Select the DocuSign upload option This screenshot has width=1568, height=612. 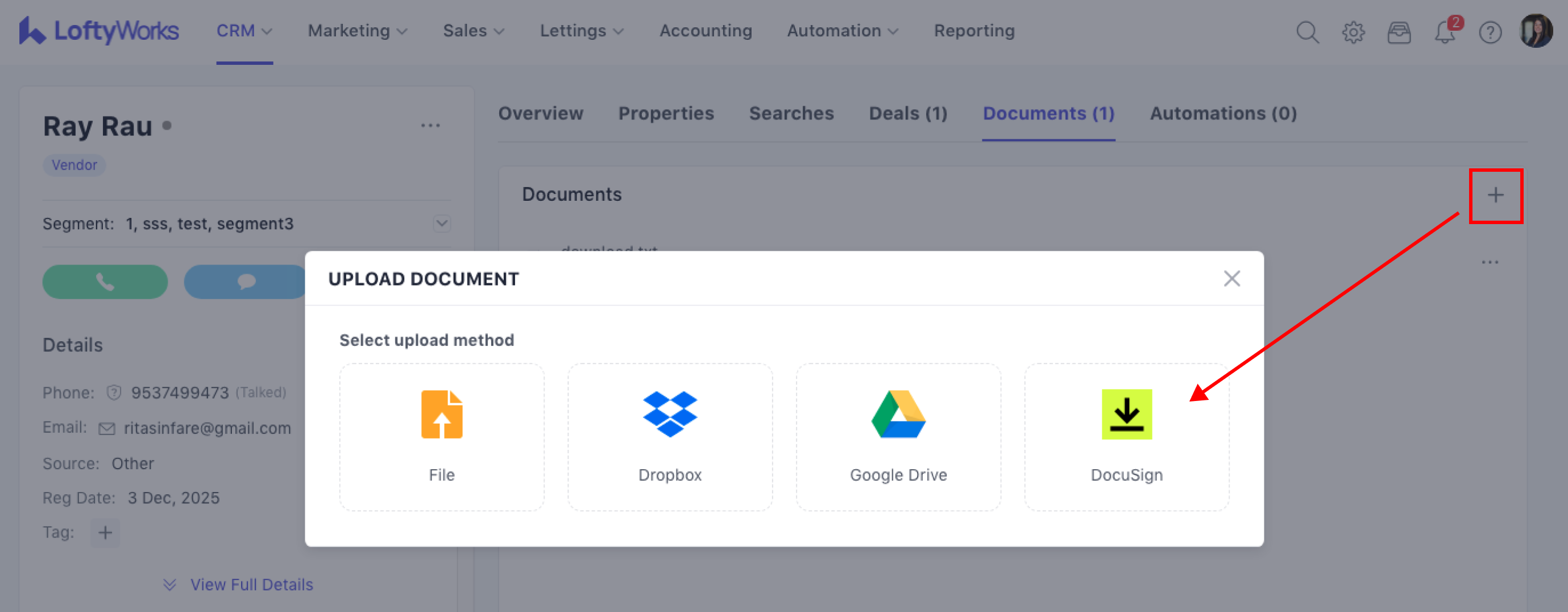[1126, 436]
